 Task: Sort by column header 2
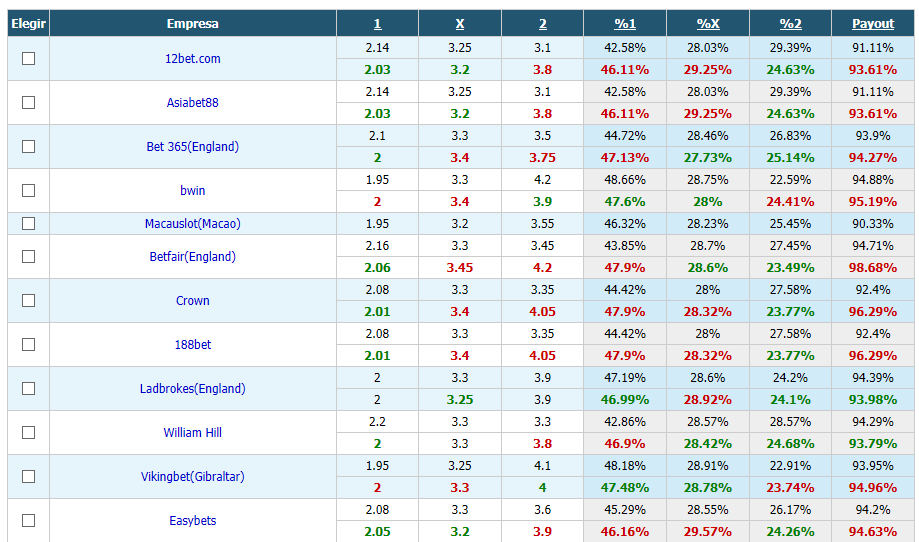(543, 24)
